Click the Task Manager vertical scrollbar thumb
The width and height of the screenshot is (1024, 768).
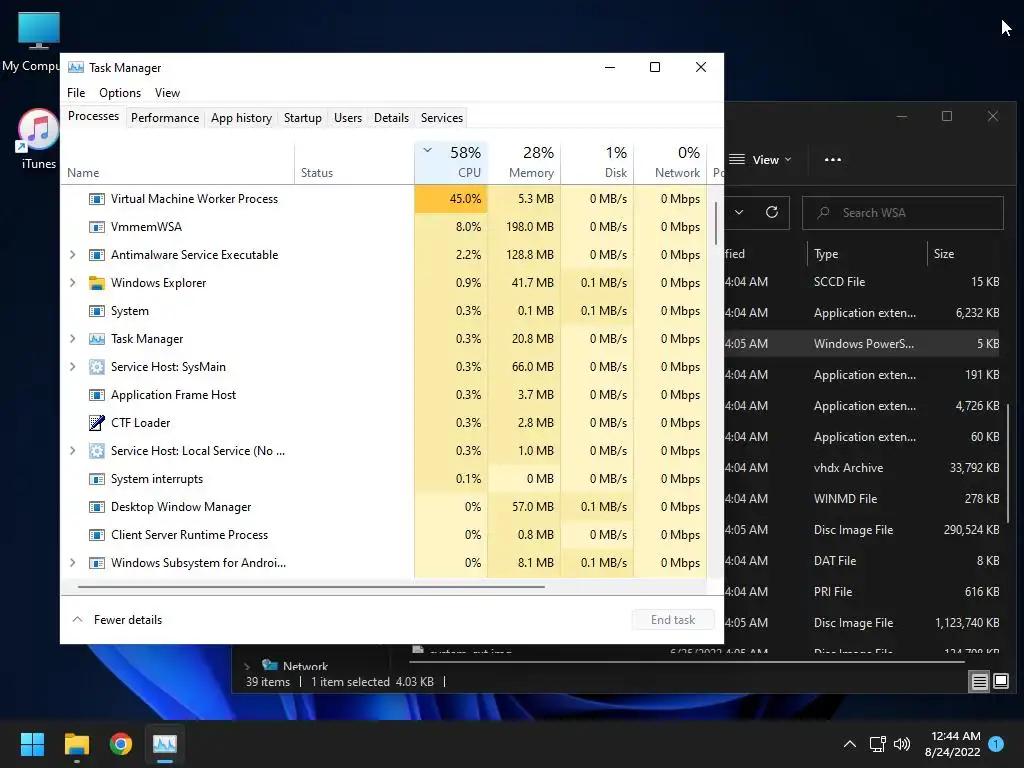[716, 223]
